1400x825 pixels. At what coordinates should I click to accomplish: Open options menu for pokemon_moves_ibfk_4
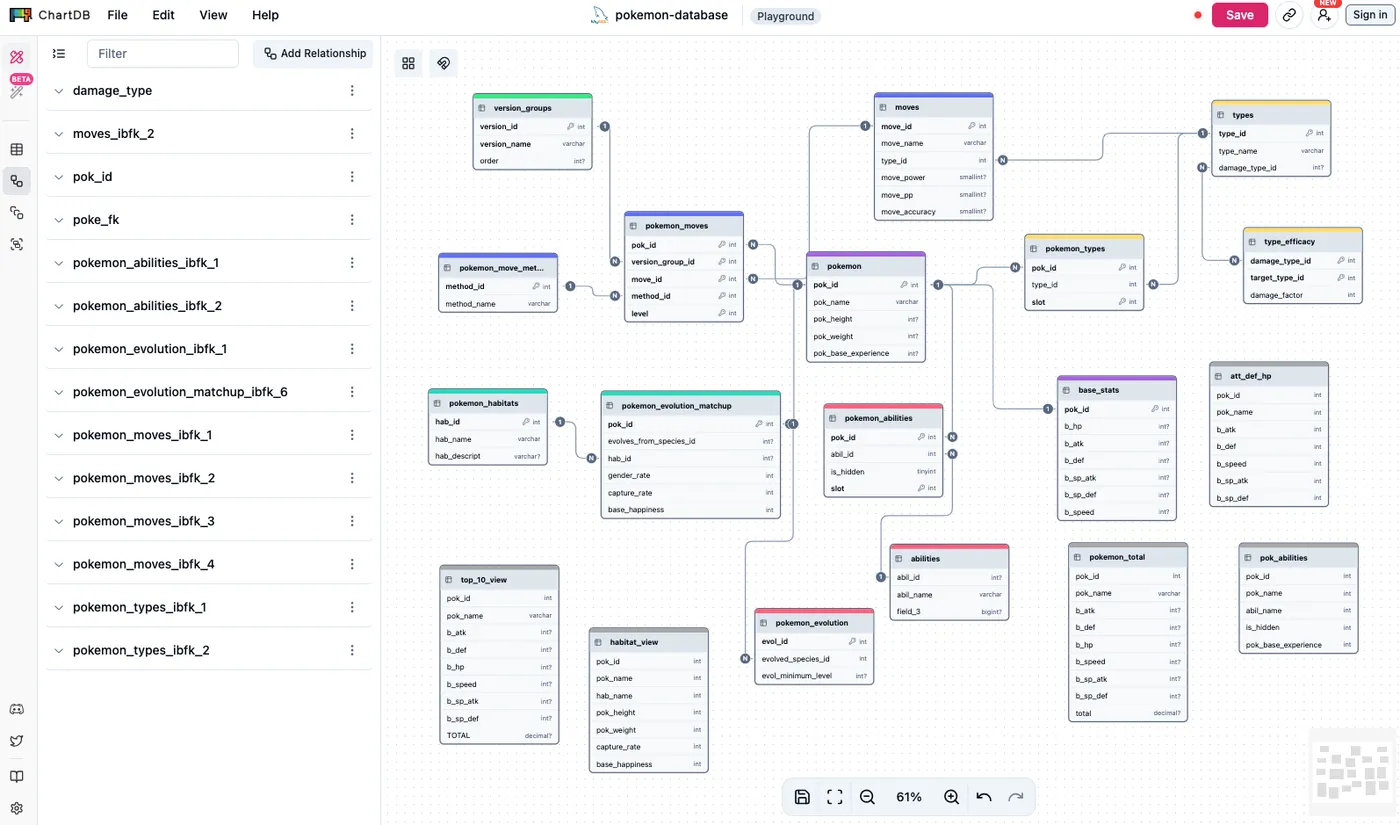pyautogui.click(x=352, y=564)
